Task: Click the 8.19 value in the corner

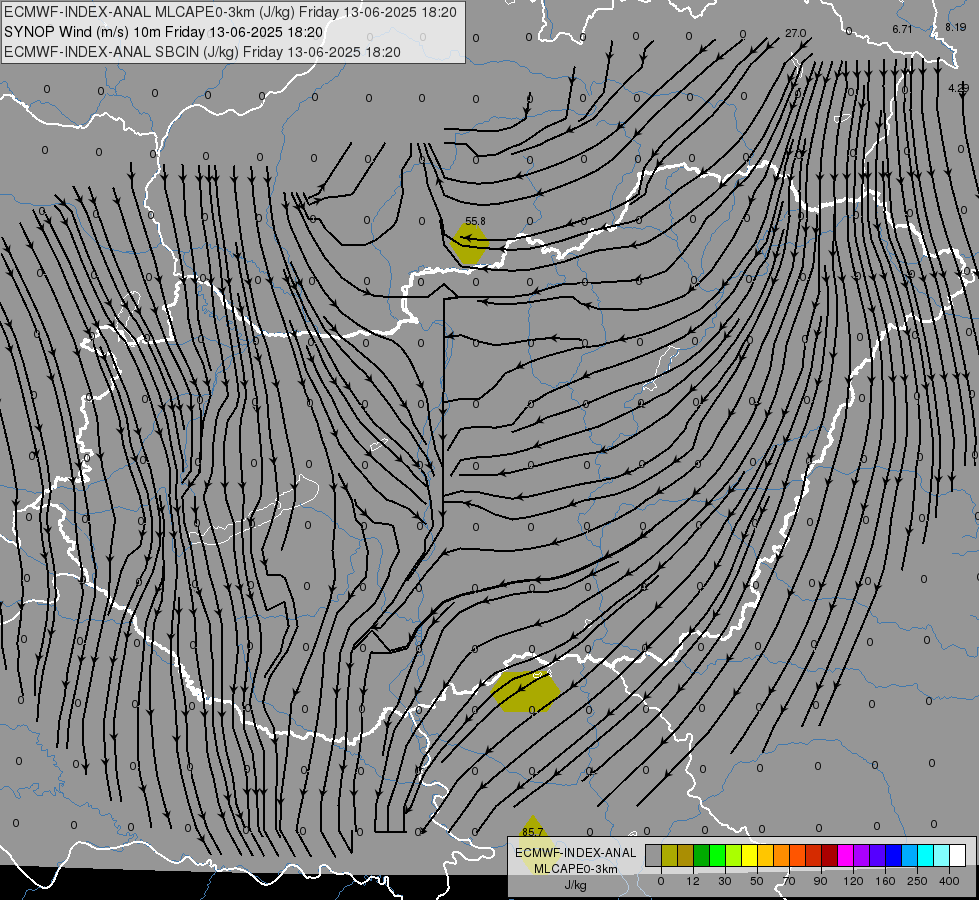Action: [955, 27]
